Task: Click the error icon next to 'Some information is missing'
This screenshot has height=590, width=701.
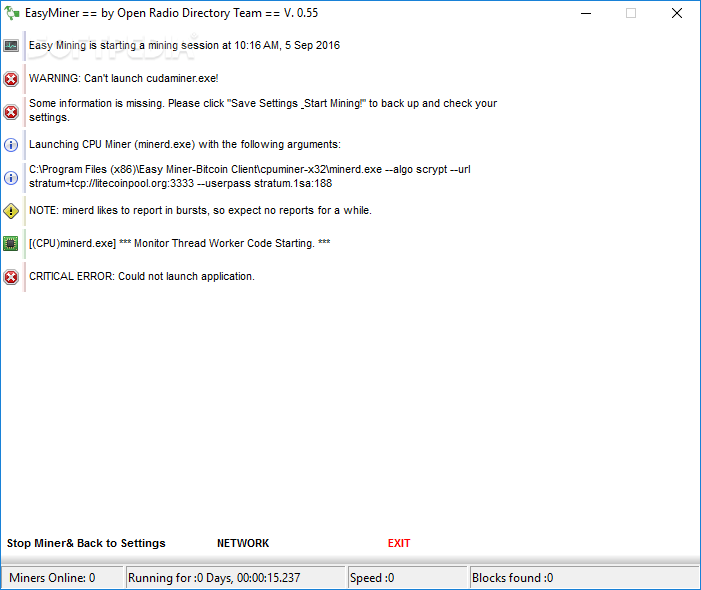Action: 11,112
